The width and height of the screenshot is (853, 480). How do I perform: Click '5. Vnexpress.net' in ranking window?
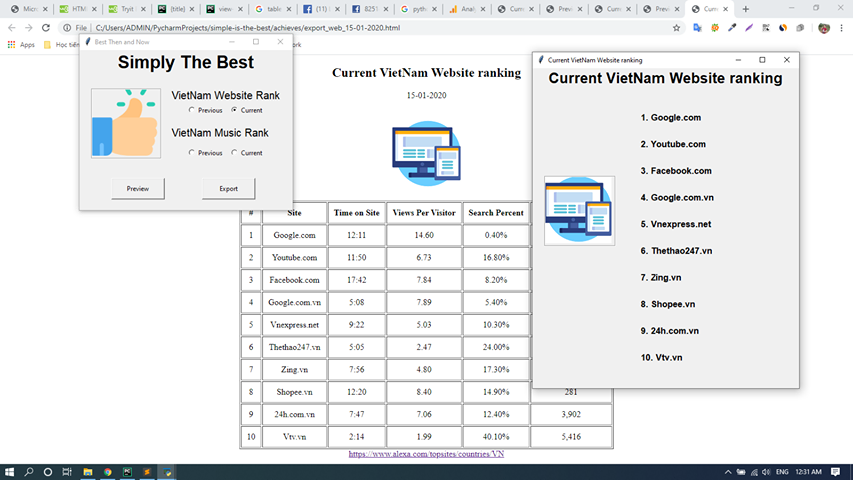676,224
